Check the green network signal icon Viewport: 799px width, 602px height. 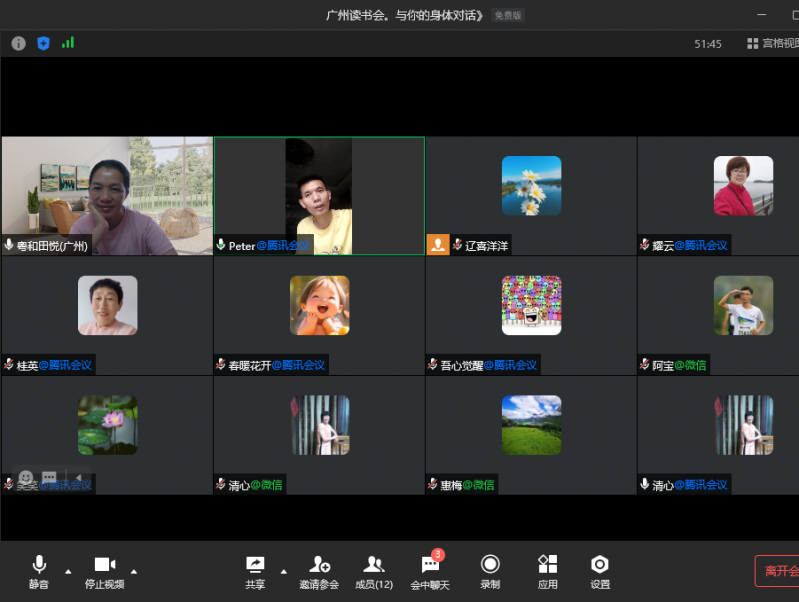[x=68, y=43]
